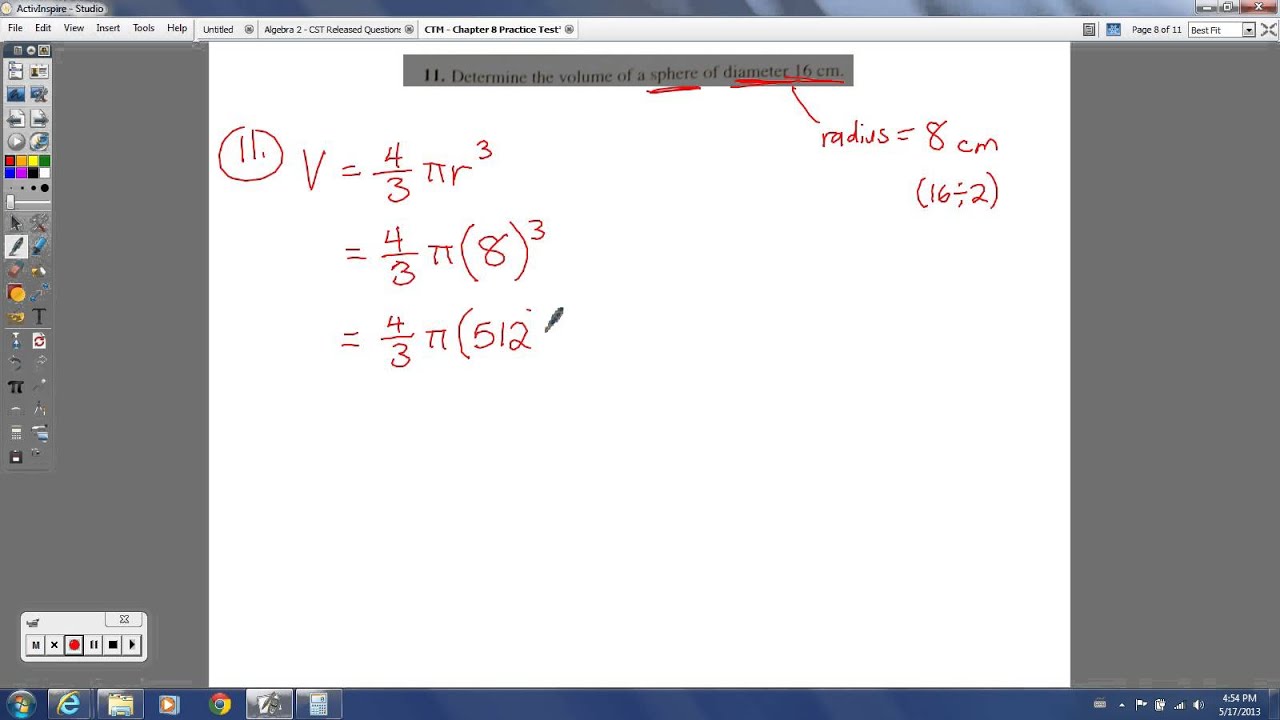
Task: Open the Main Menu toolbox icon
Action: coord(16,71)
